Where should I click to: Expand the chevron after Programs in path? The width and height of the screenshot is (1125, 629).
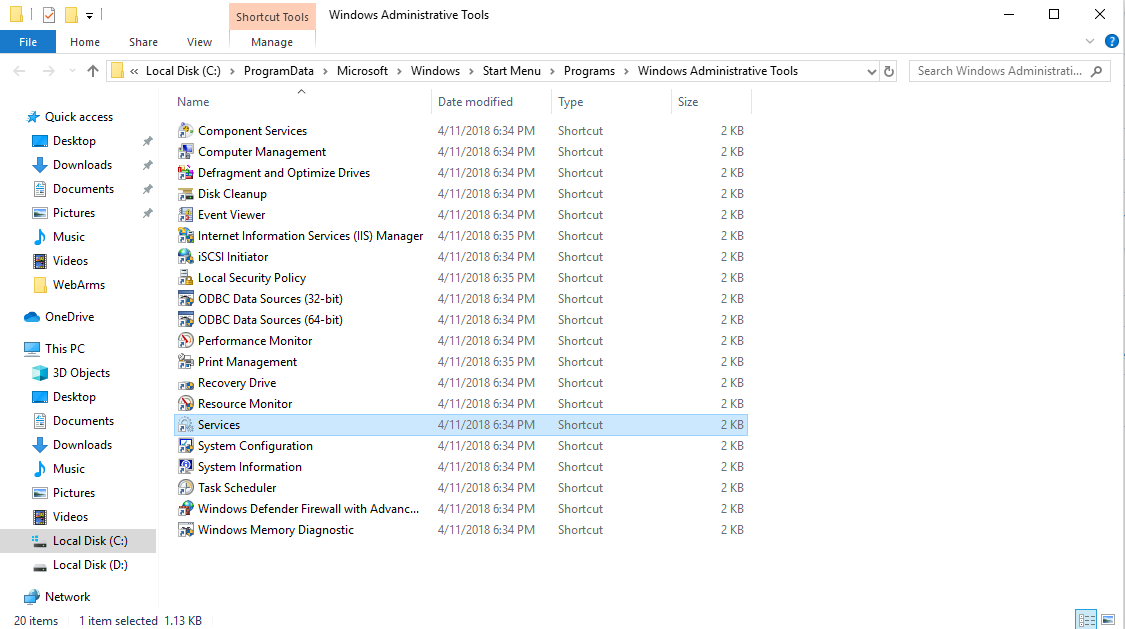[626, 71]
